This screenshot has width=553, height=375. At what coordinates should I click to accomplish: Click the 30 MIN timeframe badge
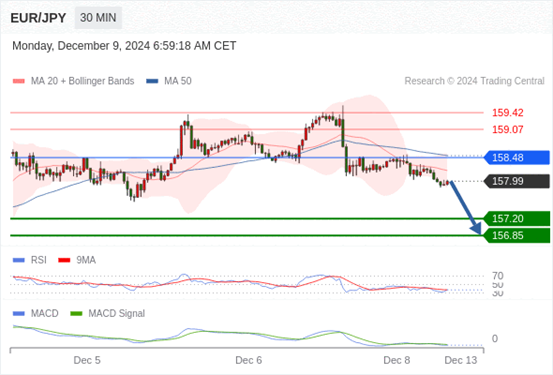(x=98, y=18)
